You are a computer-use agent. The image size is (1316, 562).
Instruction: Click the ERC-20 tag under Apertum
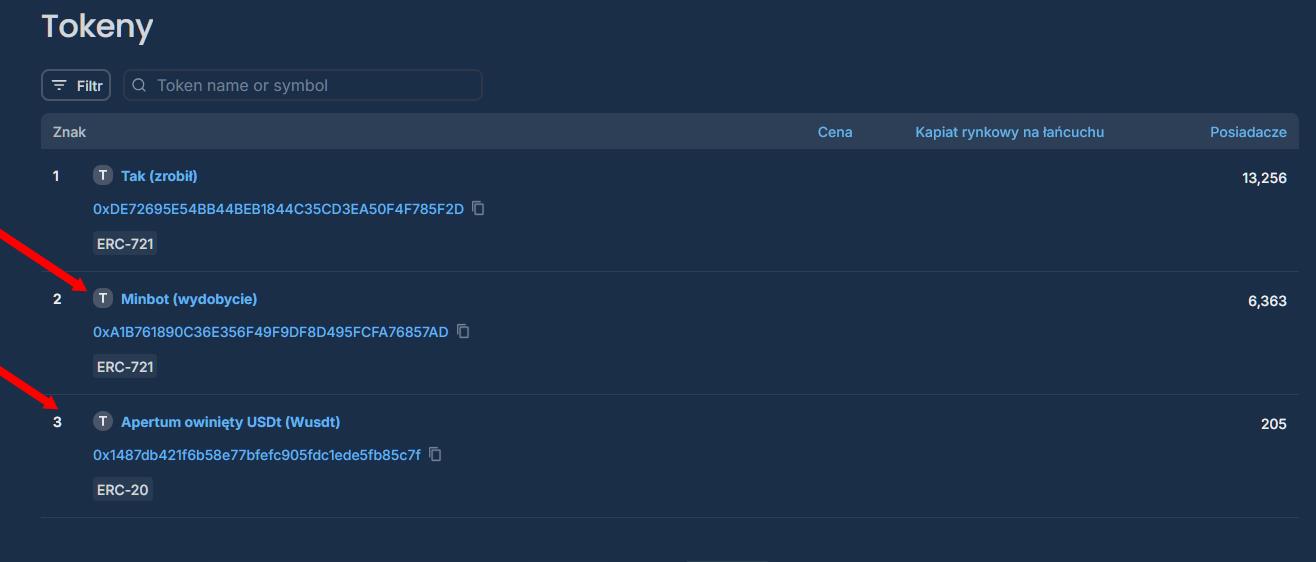pyautogui.click(x=123, y=490)
